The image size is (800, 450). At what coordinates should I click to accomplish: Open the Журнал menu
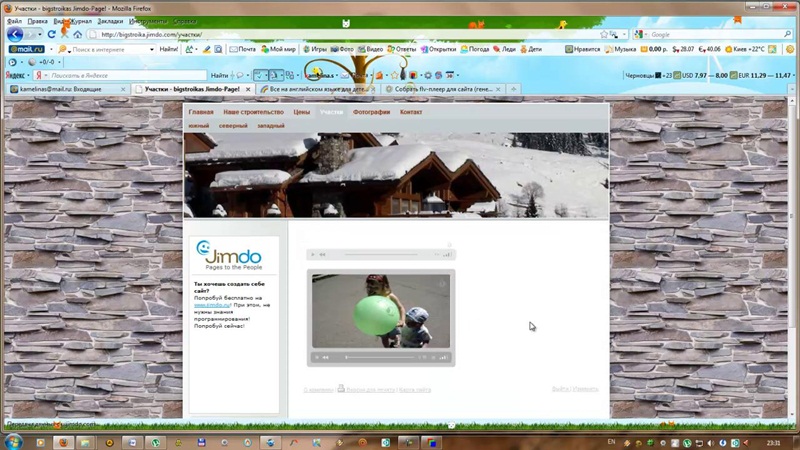tap(78, 20)
